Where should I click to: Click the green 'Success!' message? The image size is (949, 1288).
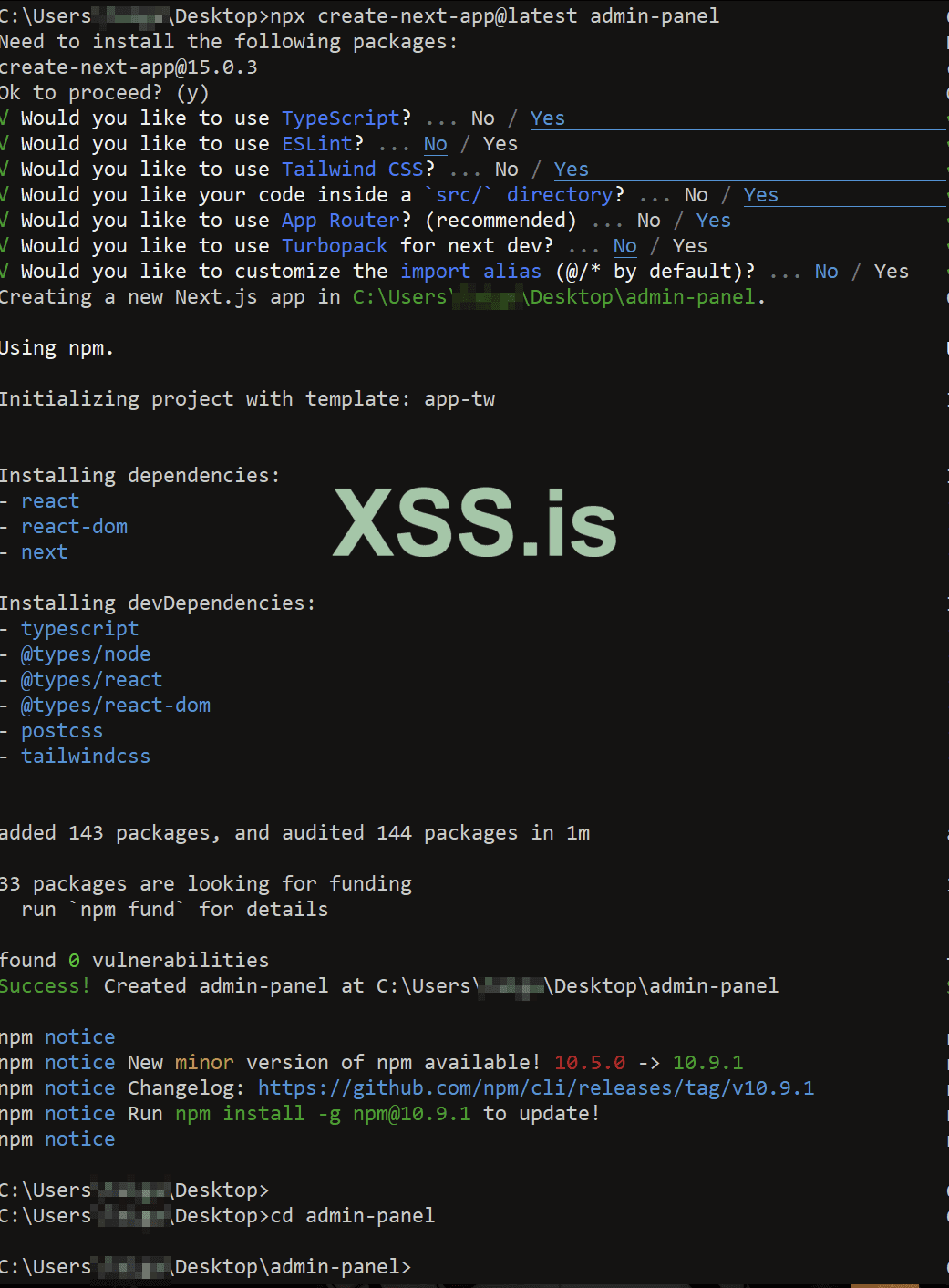point(45,986)
